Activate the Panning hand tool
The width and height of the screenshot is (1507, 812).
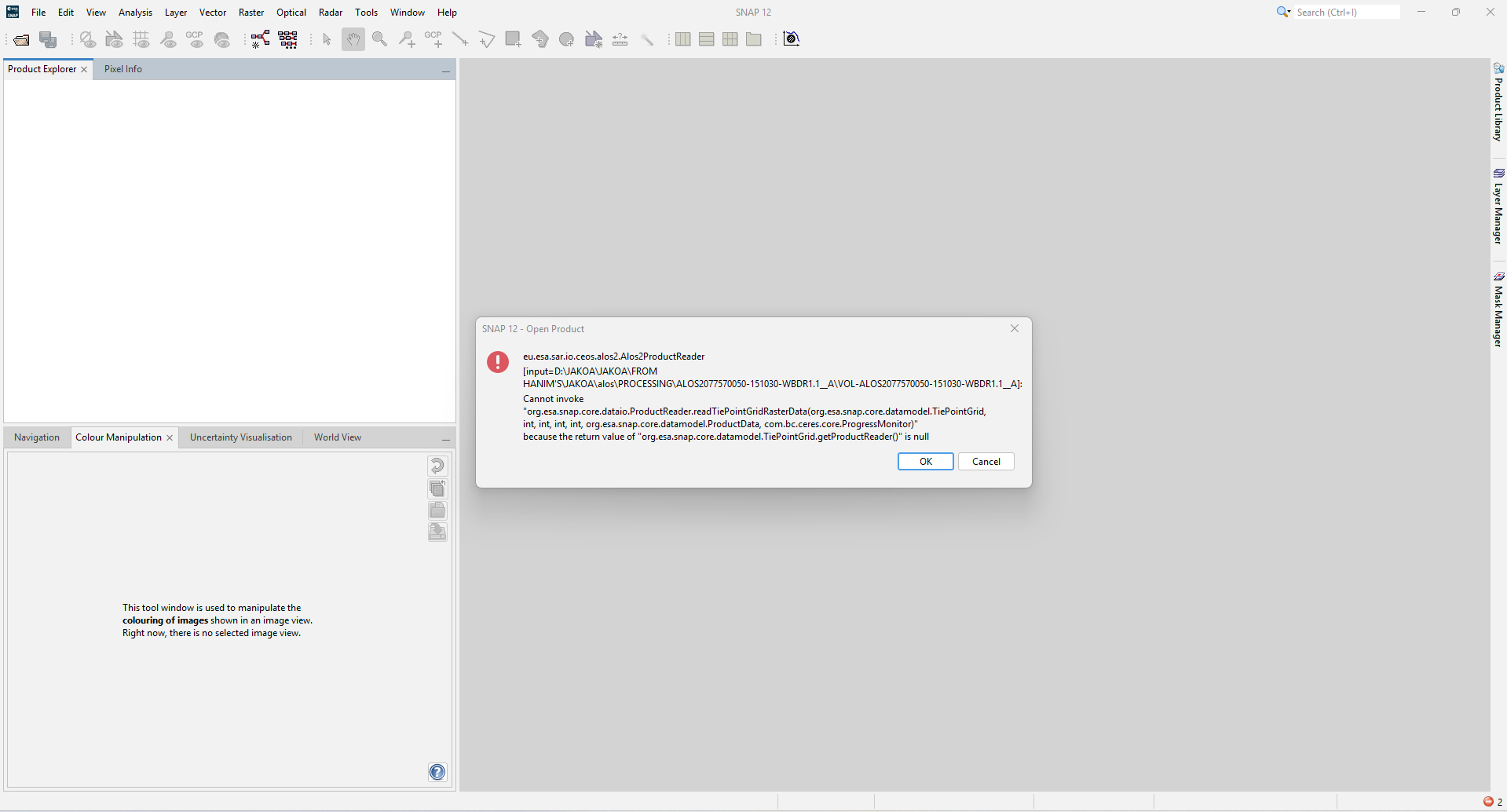click(353, 39)
